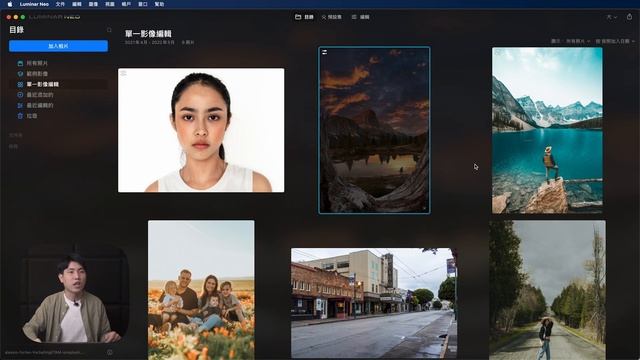Select the tree-lined road thumbnail
The image size is (640, 360).
pyautogui.click(x=547, y=290)
